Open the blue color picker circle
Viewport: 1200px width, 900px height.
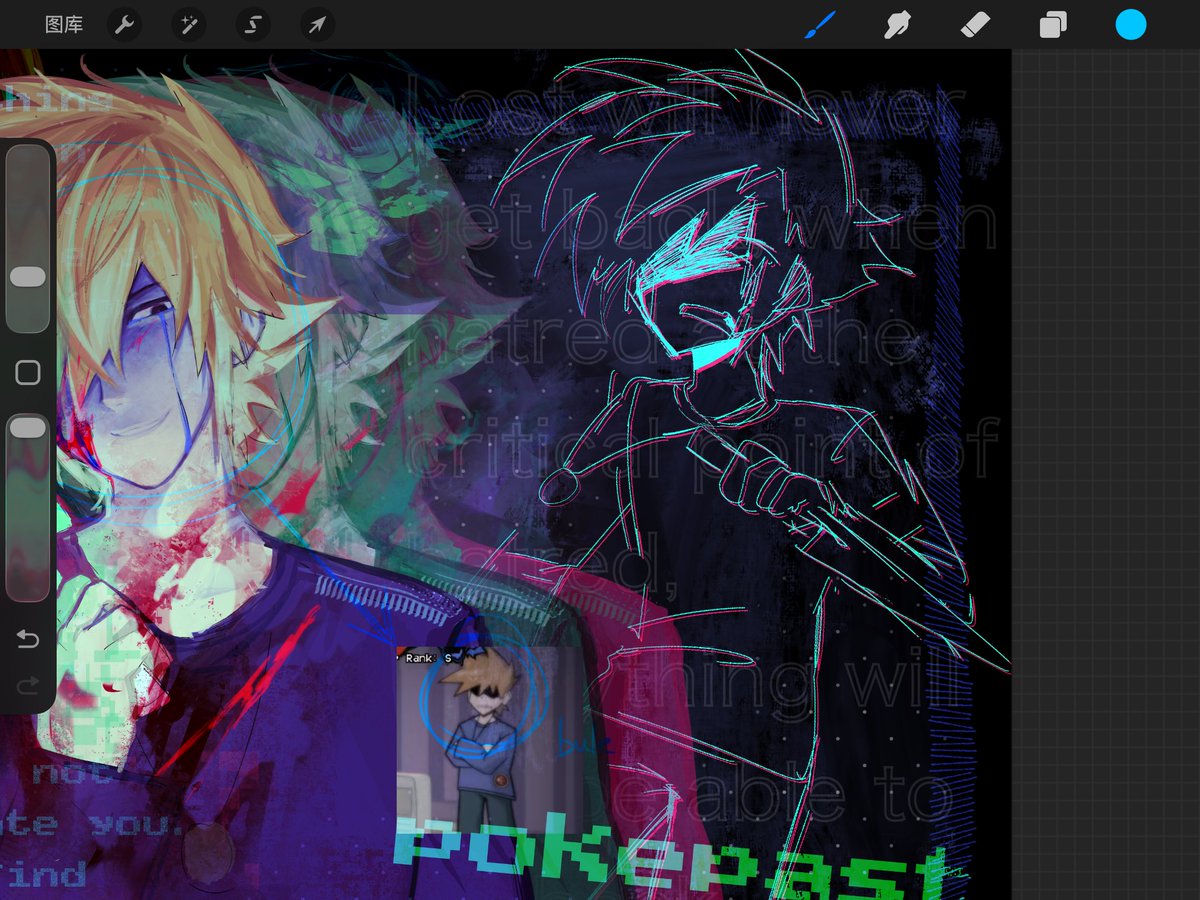coord(1131,25)
